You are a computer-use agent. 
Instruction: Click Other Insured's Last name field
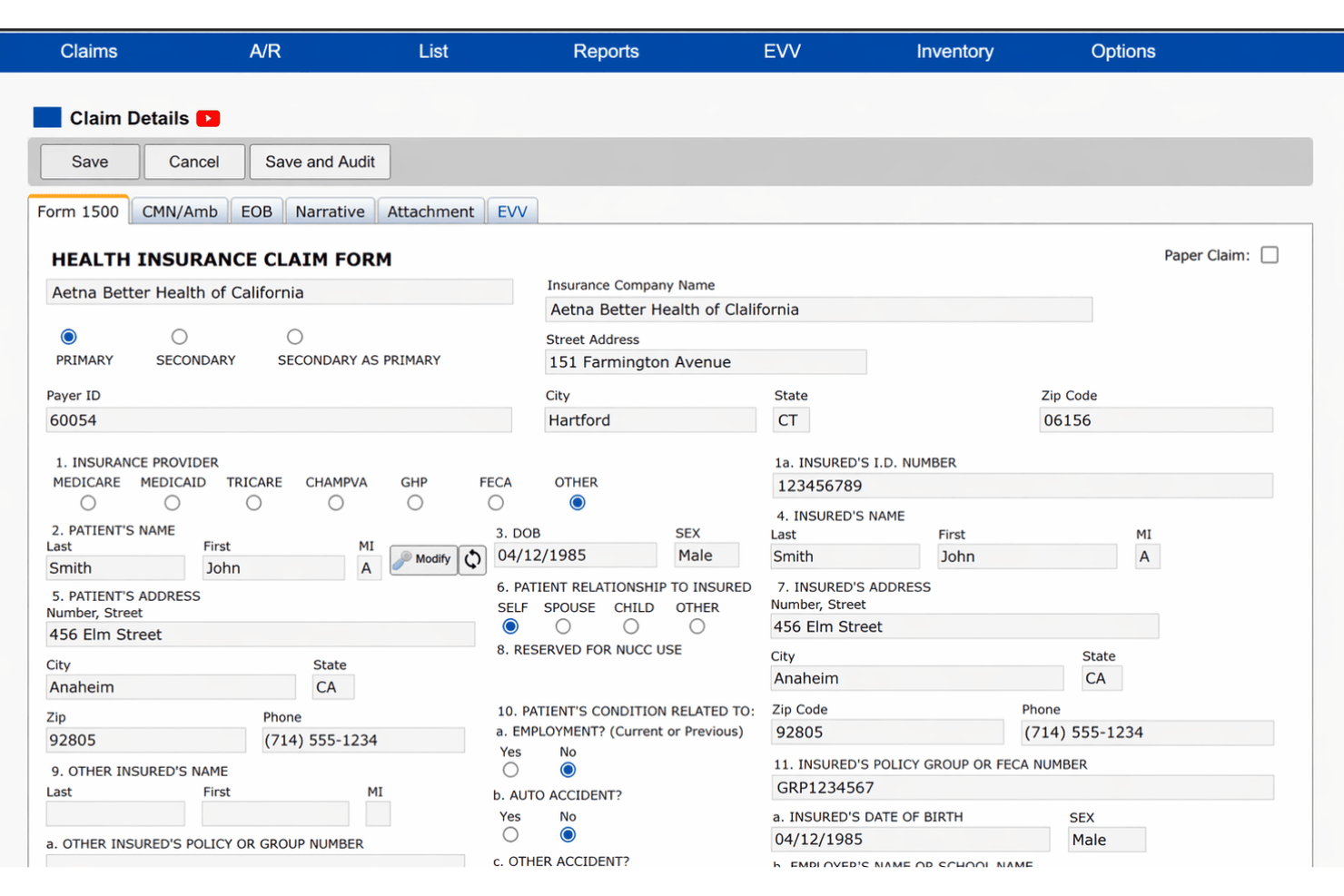115,813
